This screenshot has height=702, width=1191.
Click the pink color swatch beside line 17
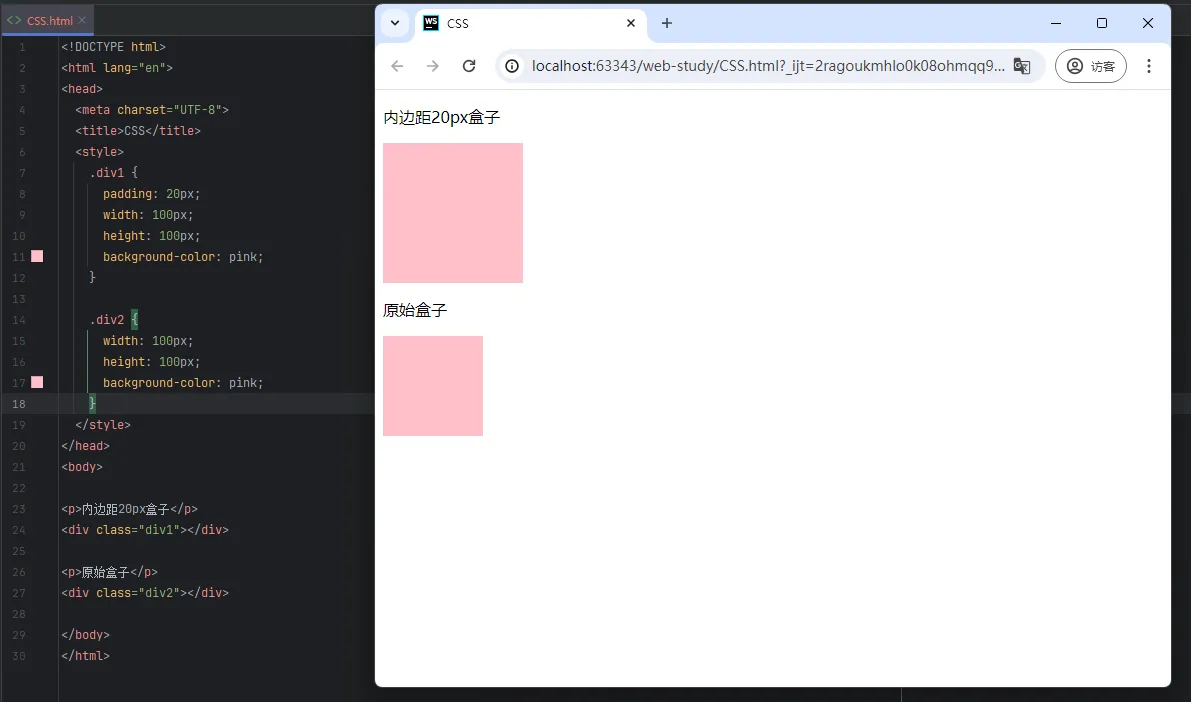(x=37, y=382)
